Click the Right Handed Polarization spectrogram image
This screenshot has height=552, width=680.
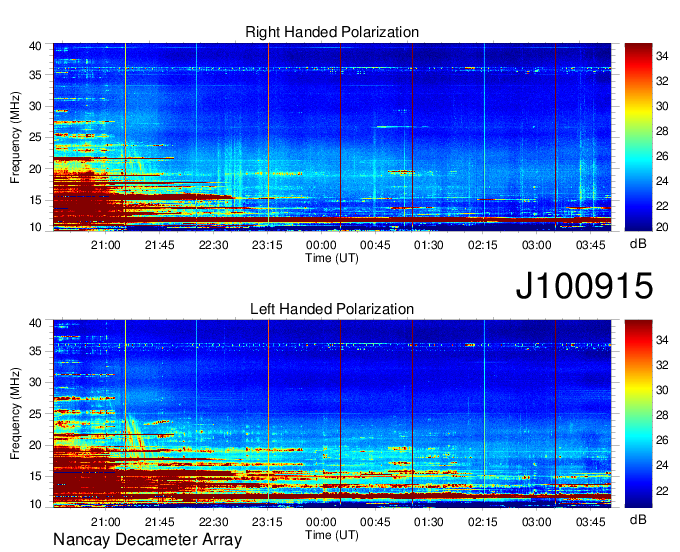pos(332,137)
